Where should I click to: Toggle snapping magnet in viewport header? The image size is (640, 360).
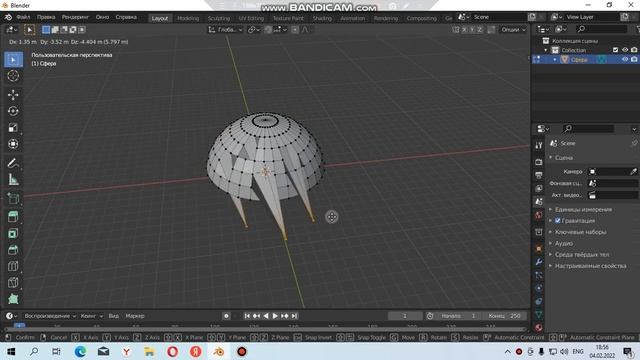coord(268,29)
